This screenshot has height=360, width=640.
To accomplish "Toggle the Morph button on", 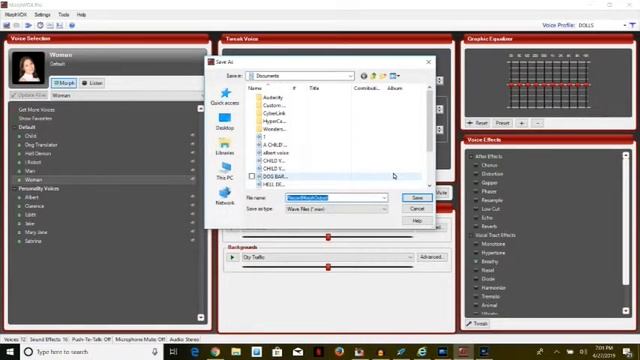I will pyautogui.click(x=64, y=83).
